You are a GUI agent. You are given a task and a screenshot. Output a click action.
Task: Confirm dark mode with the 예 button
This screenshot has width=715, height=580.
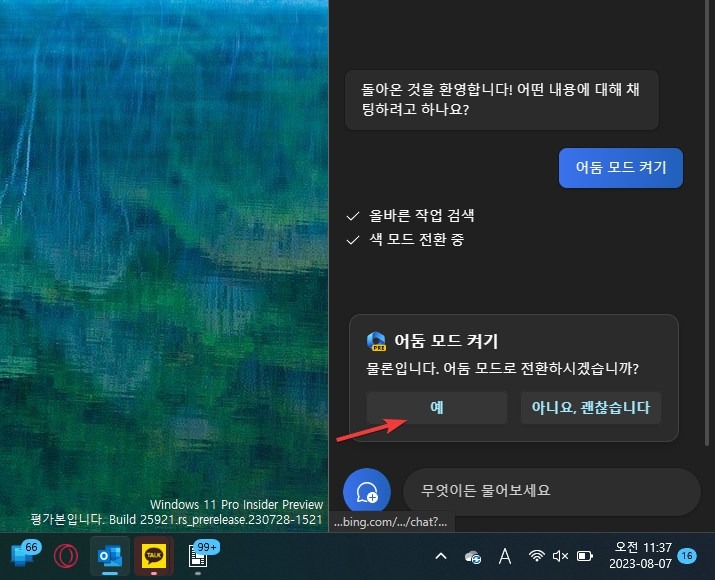(x=436, y=408)
